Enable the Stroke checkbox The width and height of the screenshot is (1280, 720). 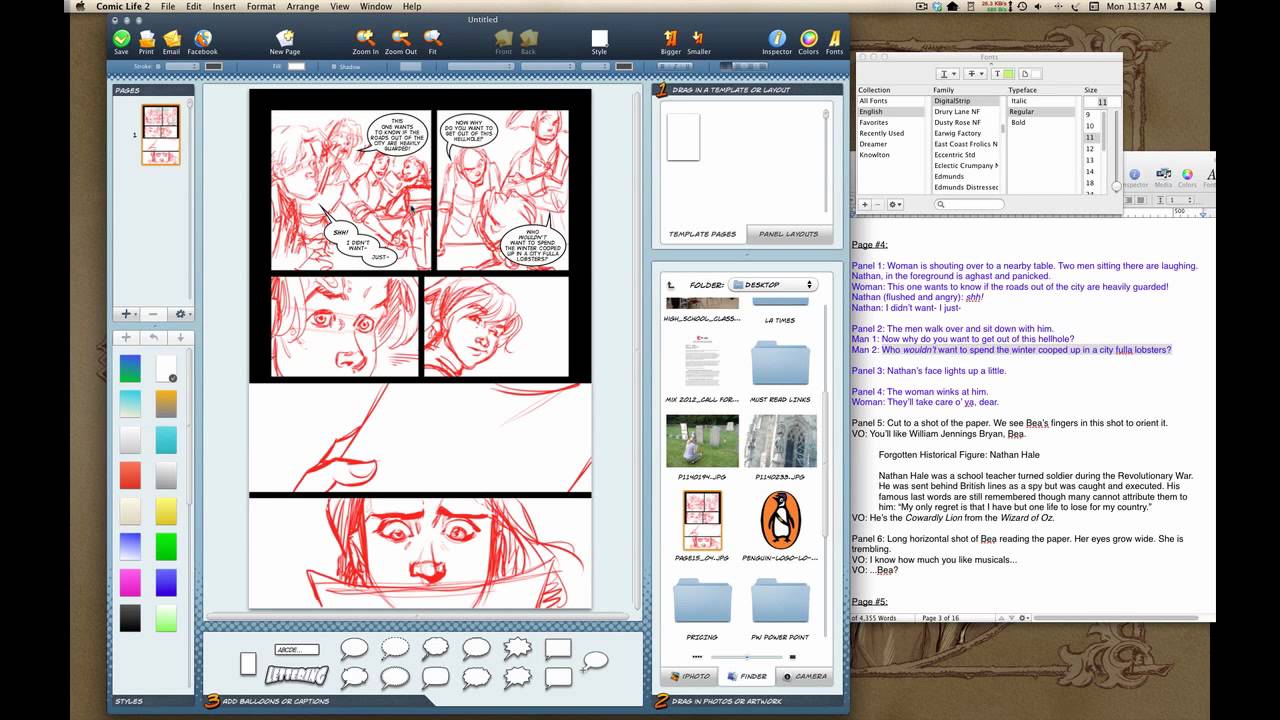coord(160,67)
